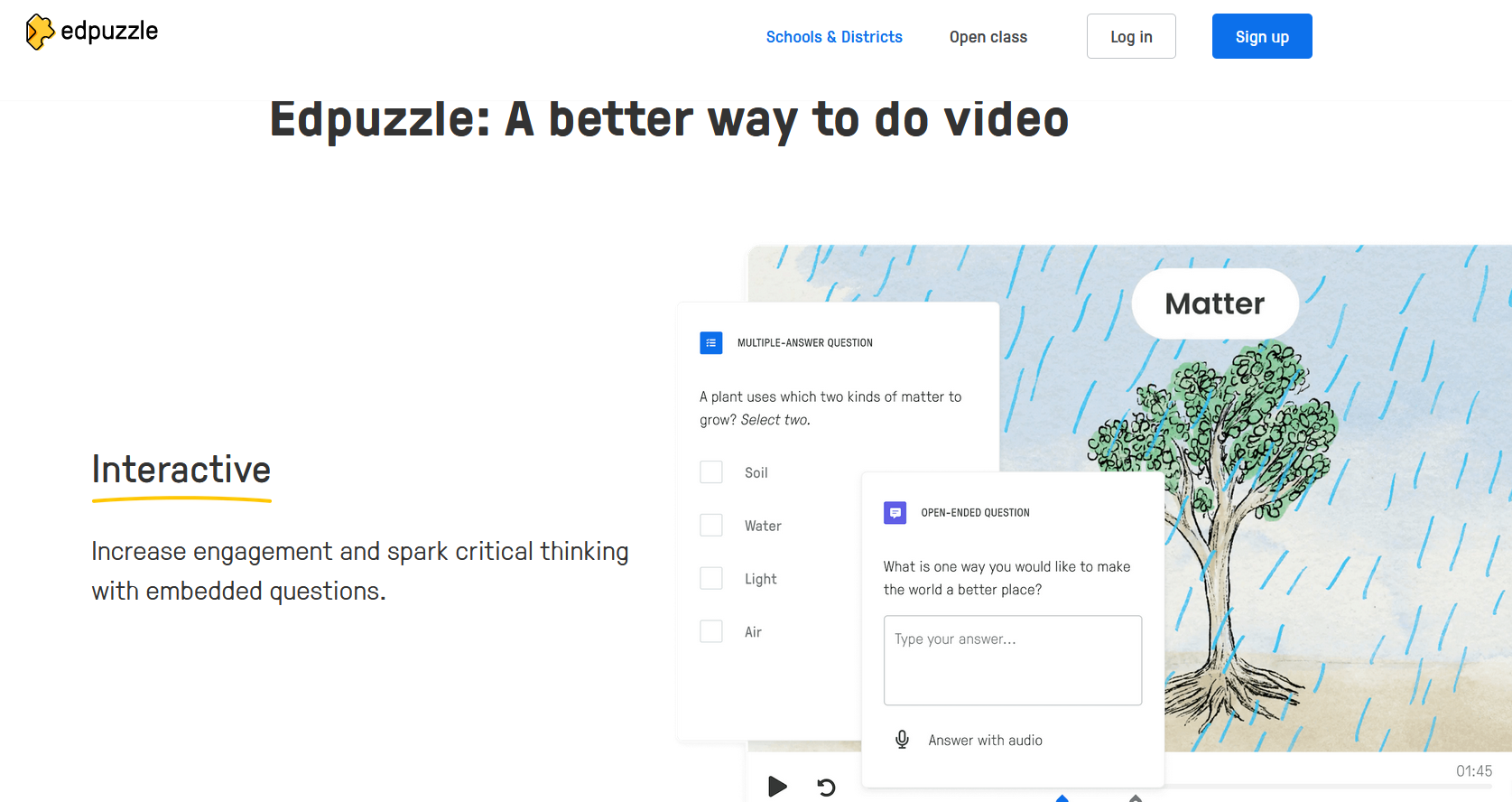Check the Water answer checkbox

point(711,526)
